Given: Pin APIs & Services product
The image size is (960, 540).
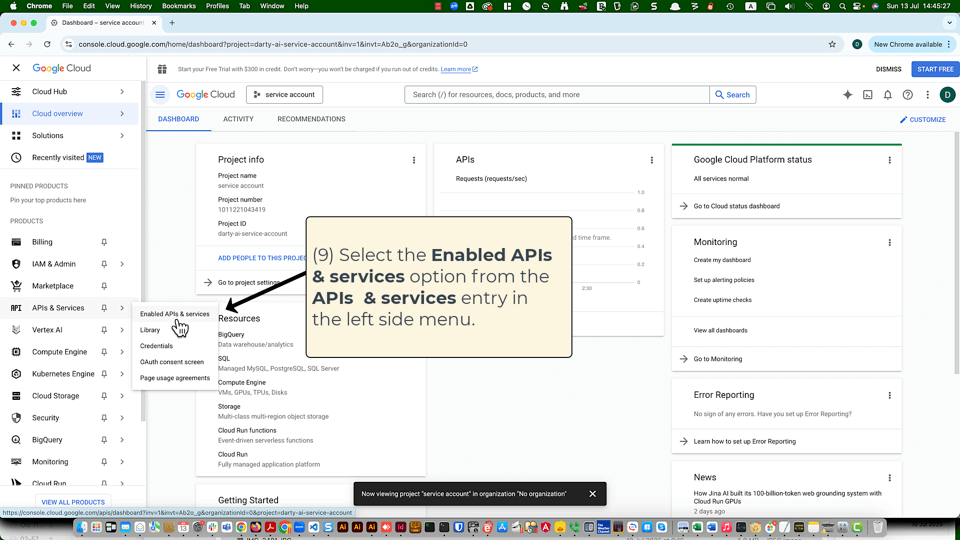Looking at the screenshot, I should click(104, 309).
